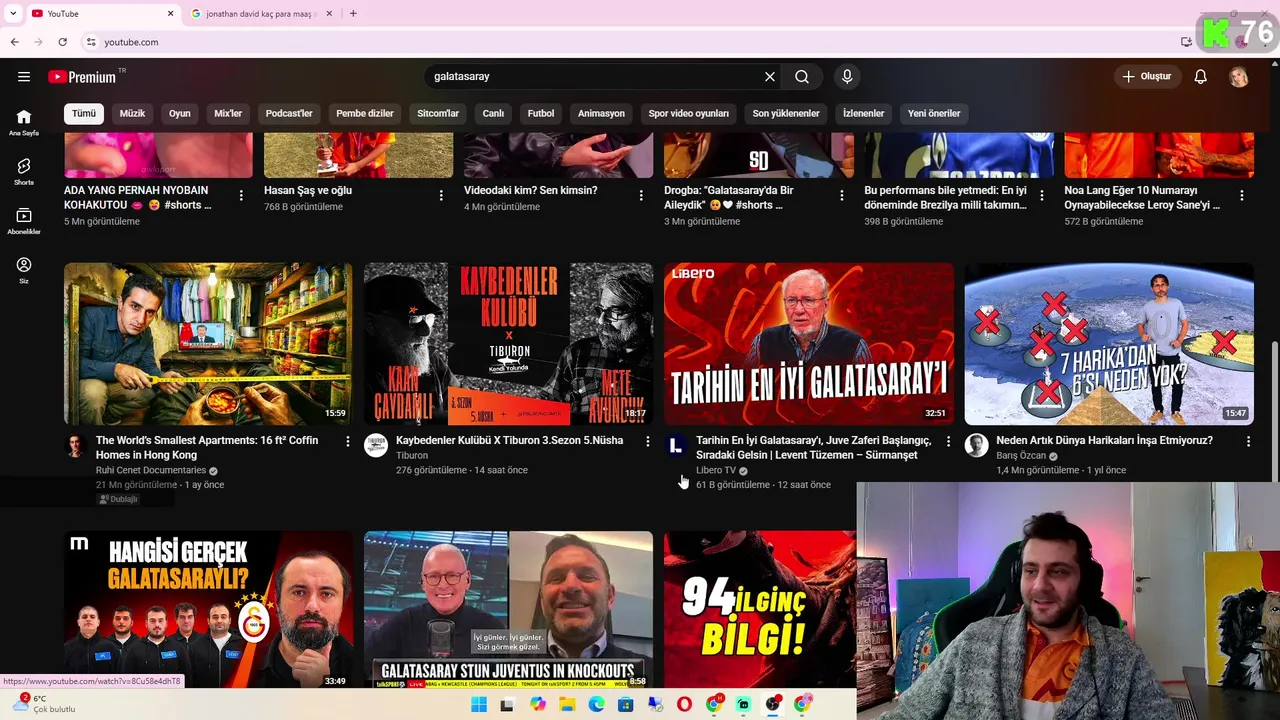Open the Libero TV channel link

coord(716,470)
